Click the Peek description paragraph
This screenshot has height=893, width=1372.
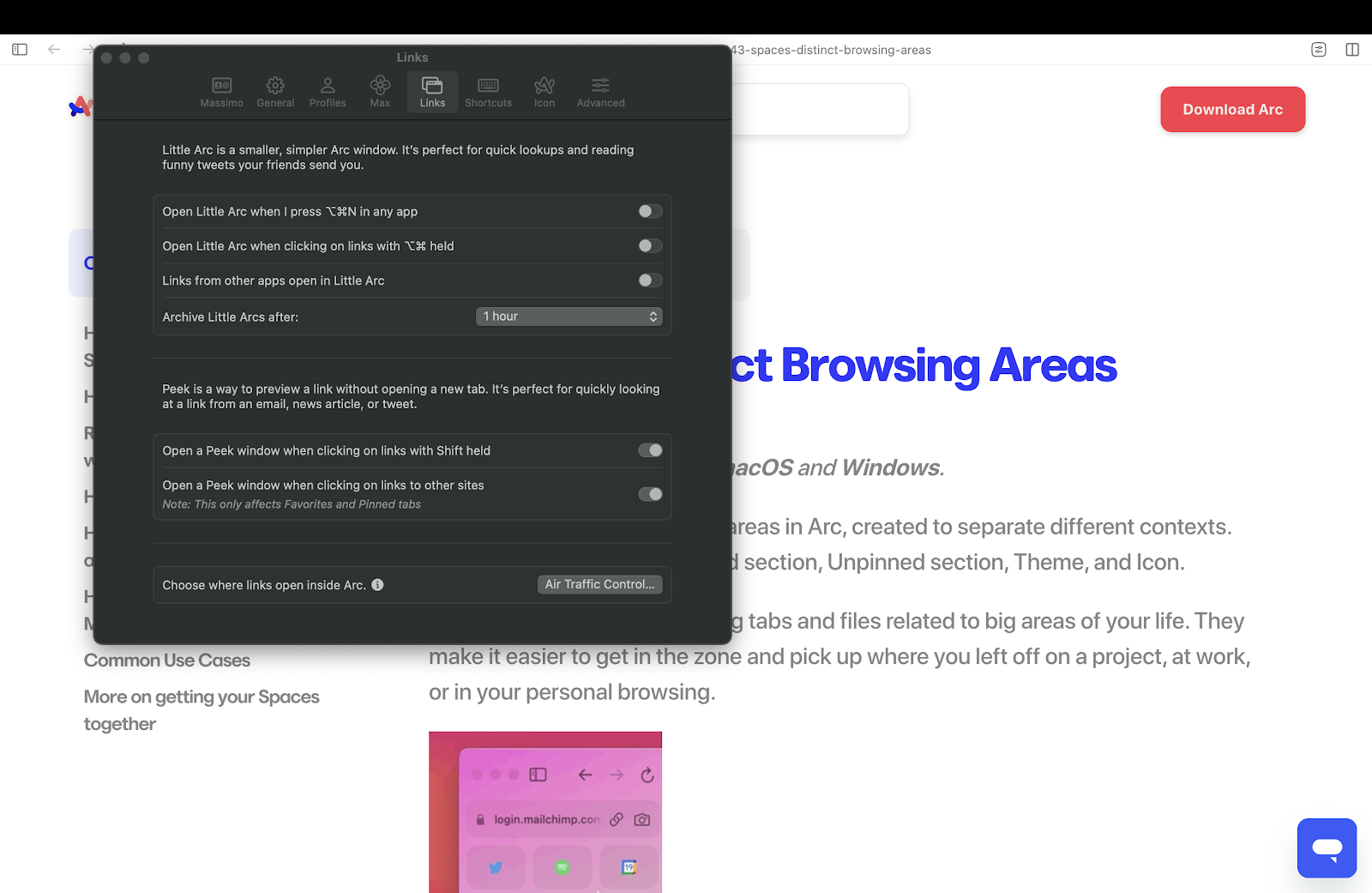[x=411, y=396]
